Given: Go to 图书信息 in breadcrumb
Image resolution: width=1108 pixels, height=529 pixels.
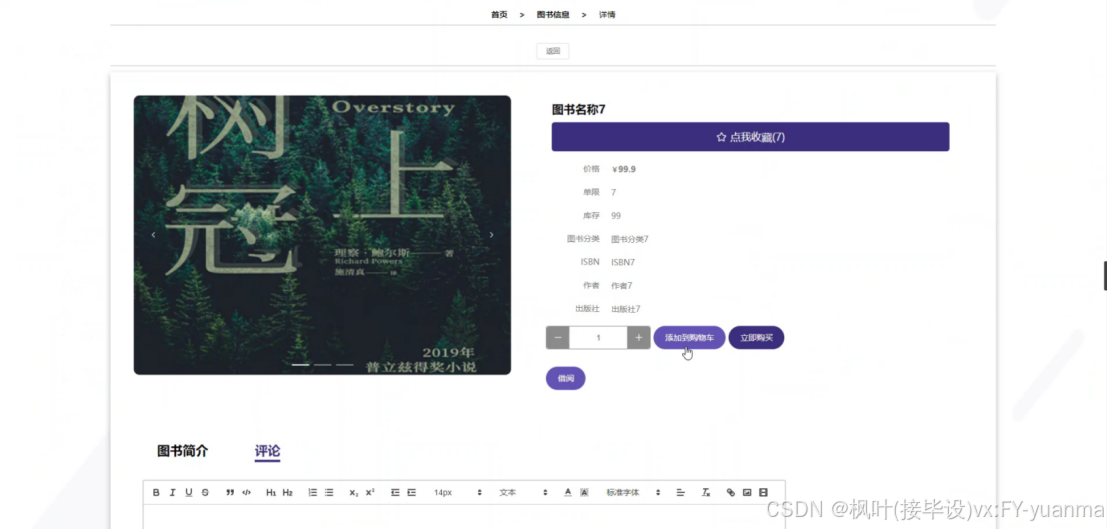Looking at the screenshot, I should pyautogui.click(x=553, y=14).
